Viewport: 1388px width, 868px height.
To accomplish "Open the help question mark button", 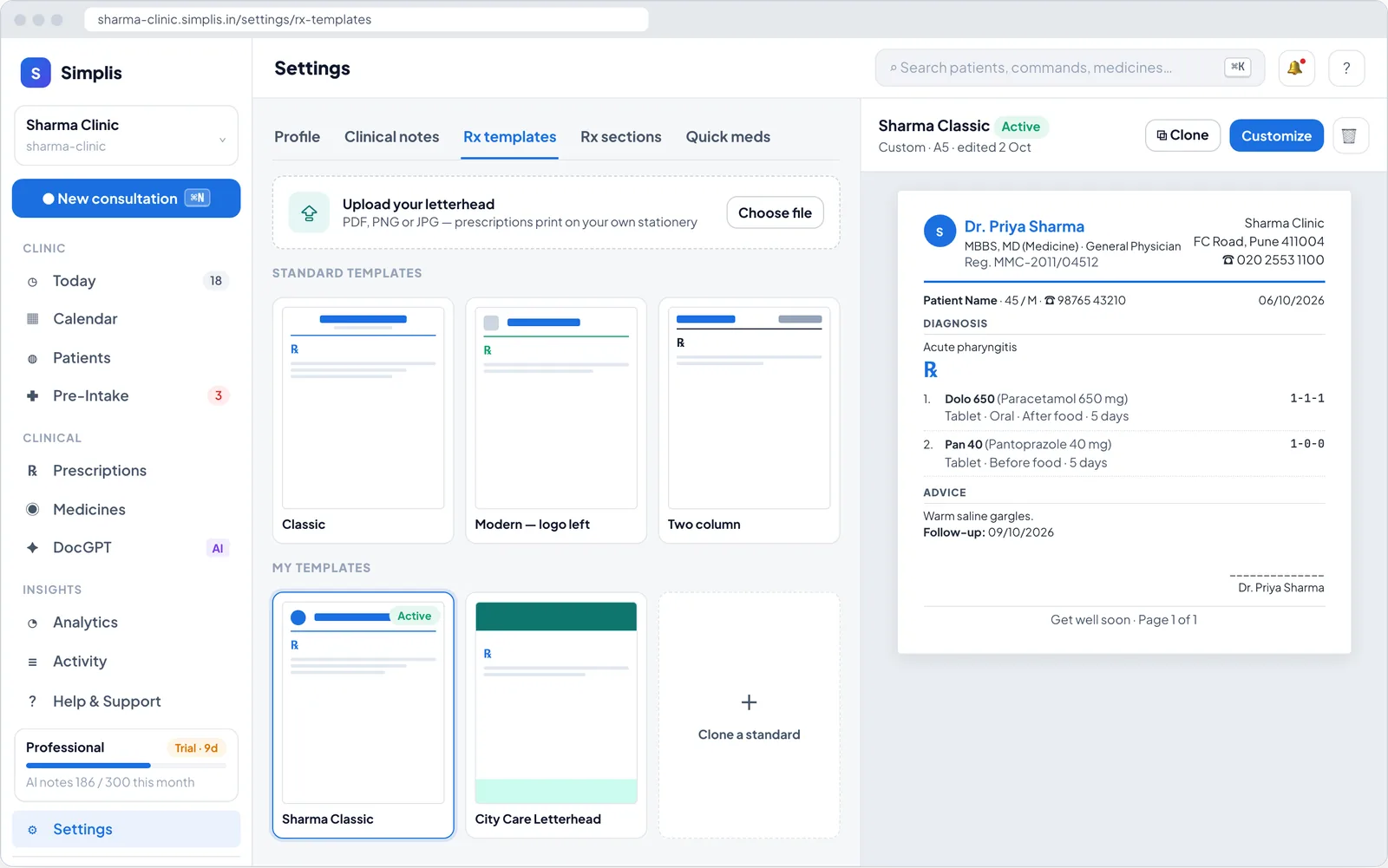I will coord(1346,68).
